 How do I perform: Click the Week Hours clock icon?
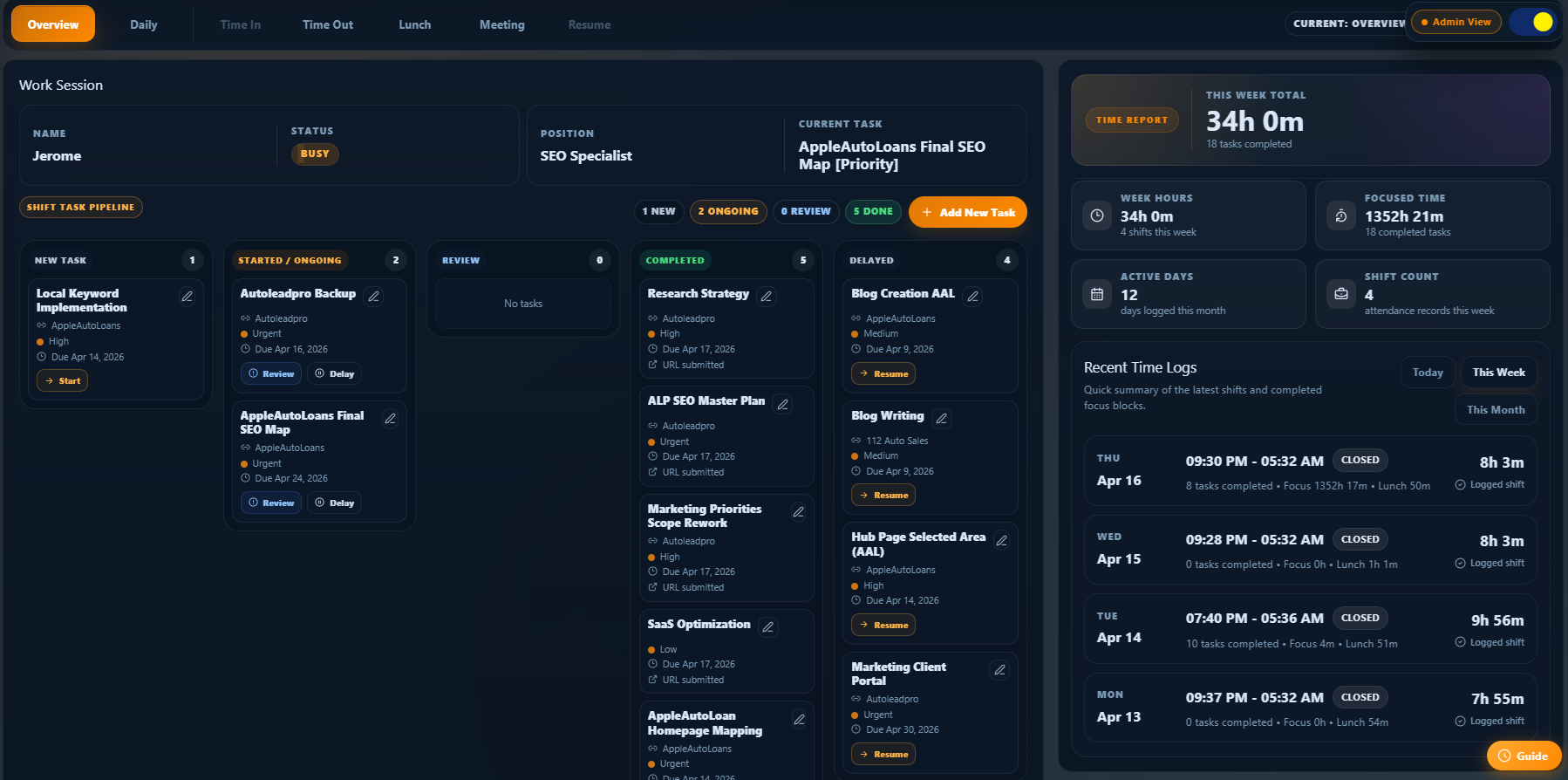pos(1097,216)
